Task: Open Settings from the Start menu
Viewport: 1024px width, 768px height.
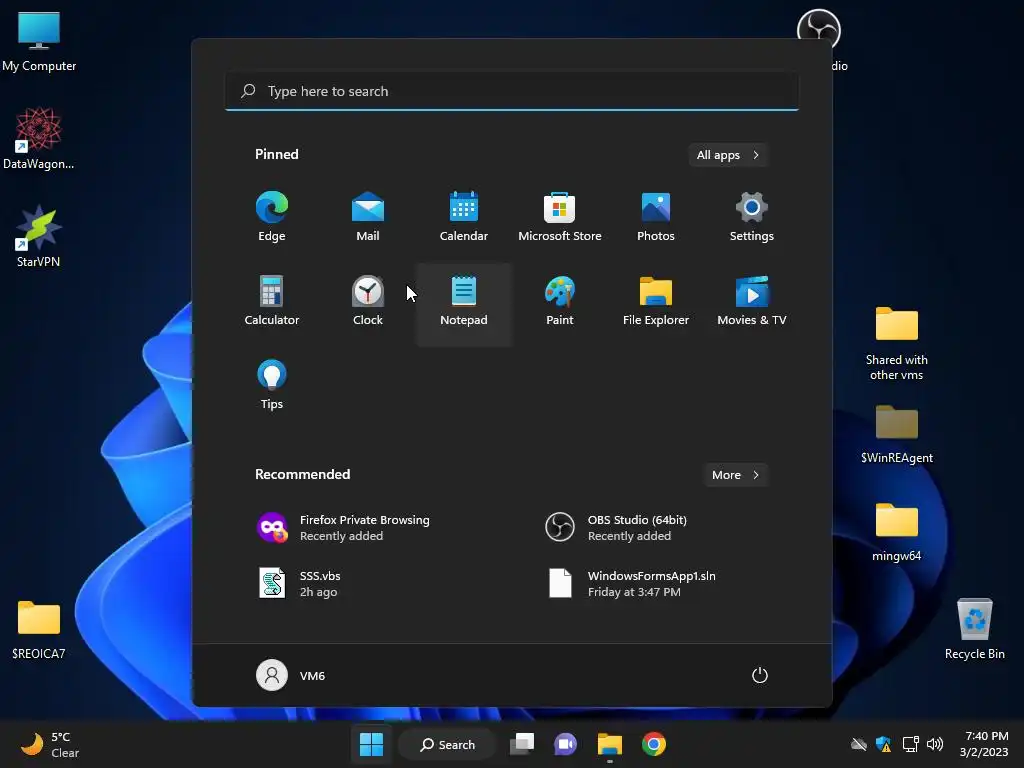Action: [752, 217]
